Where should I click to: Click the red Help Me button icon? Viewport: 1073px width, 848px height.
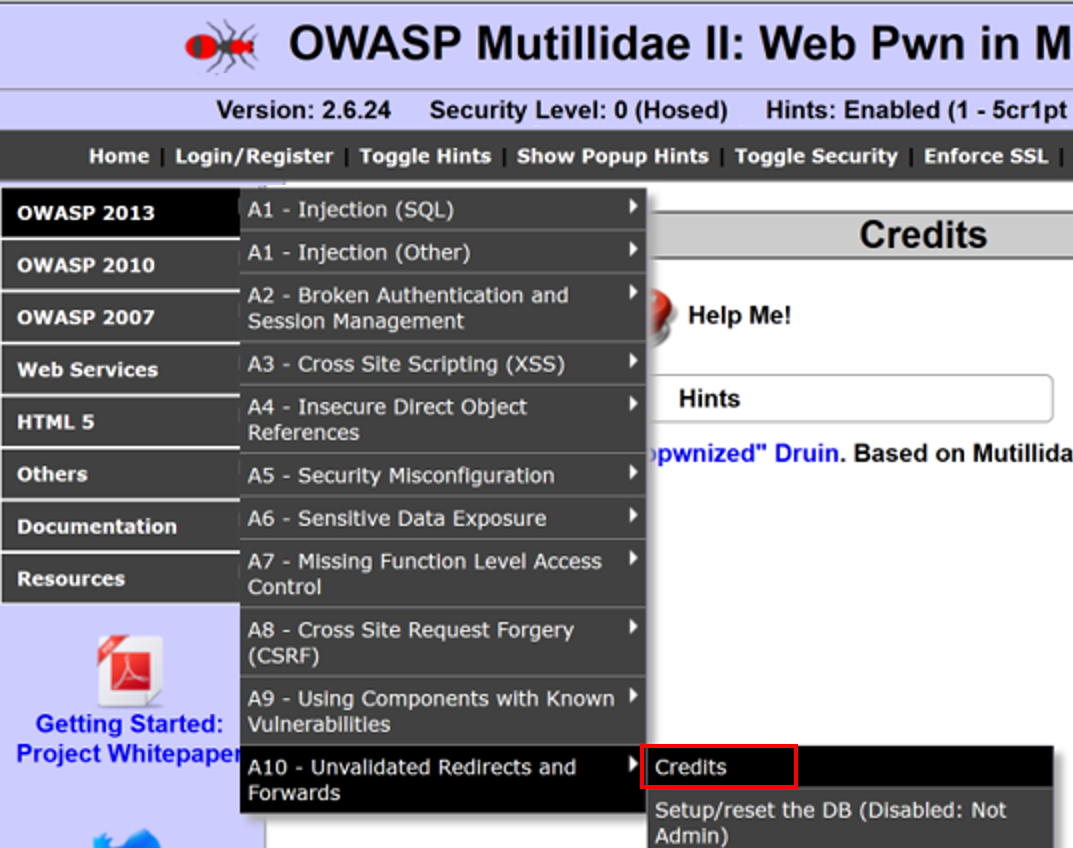click(x=661, y=316)
